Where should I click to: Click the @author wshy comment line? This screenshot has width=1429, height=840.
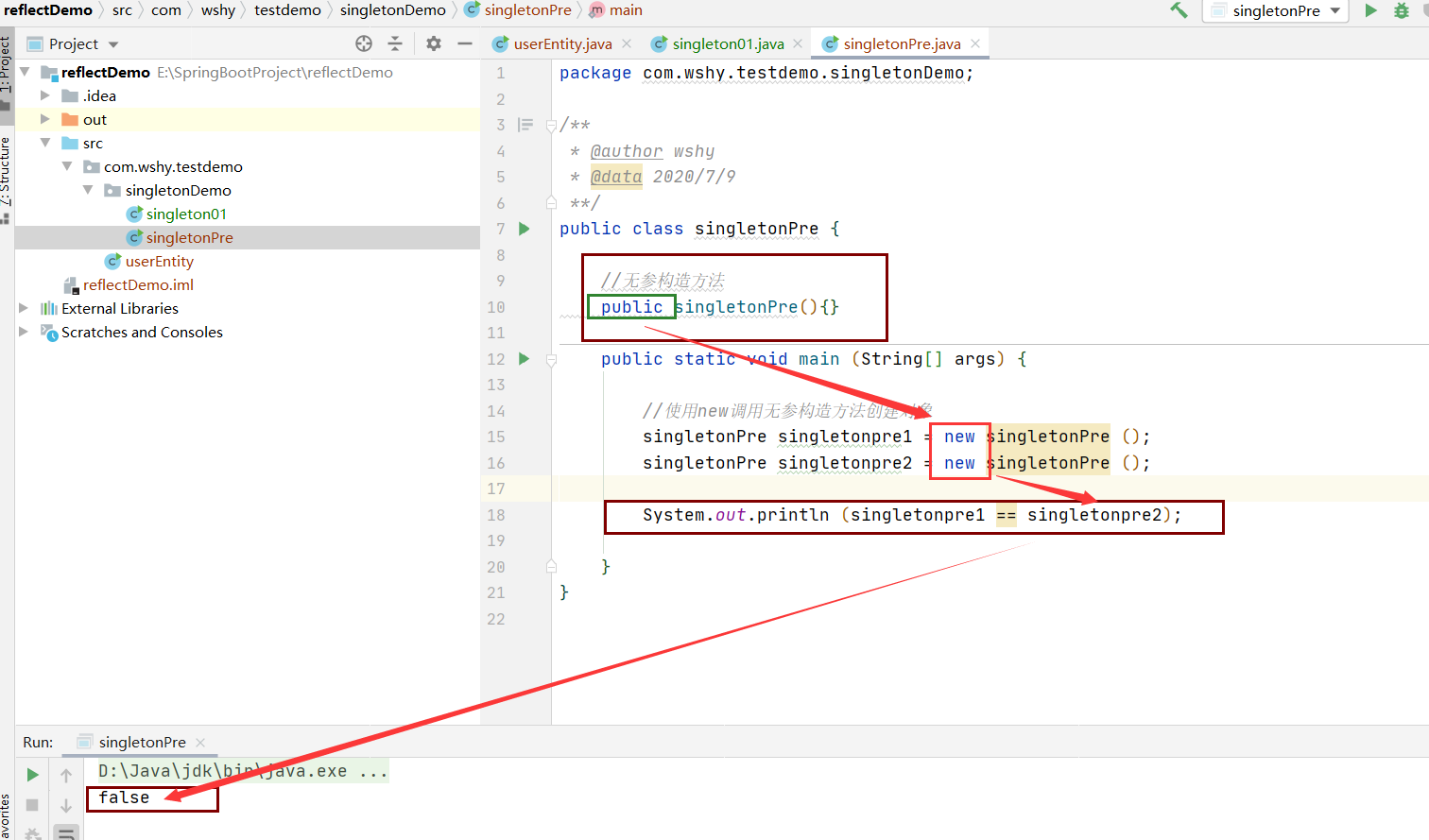[643, 151]
